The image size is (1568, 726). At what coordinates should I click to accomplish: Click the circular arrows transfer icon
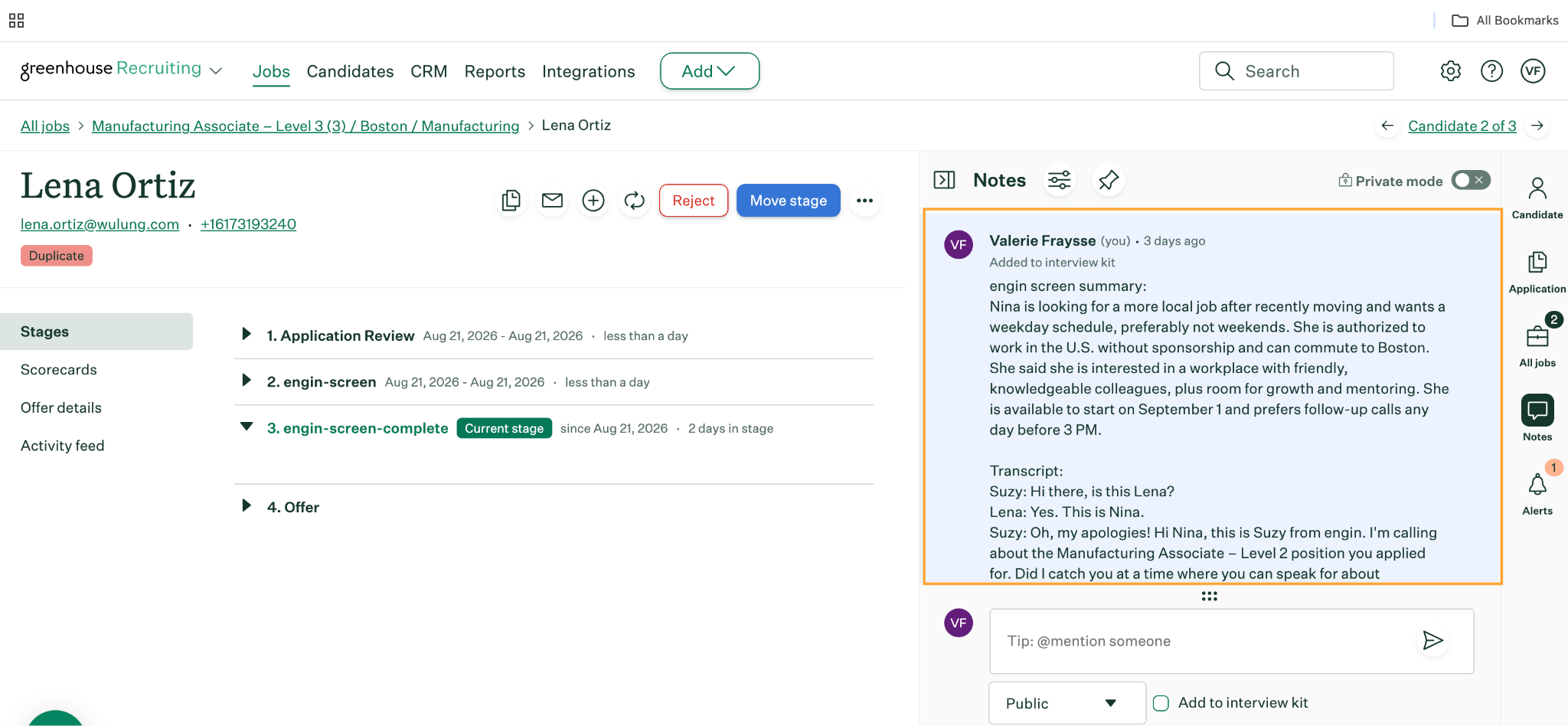635,201
